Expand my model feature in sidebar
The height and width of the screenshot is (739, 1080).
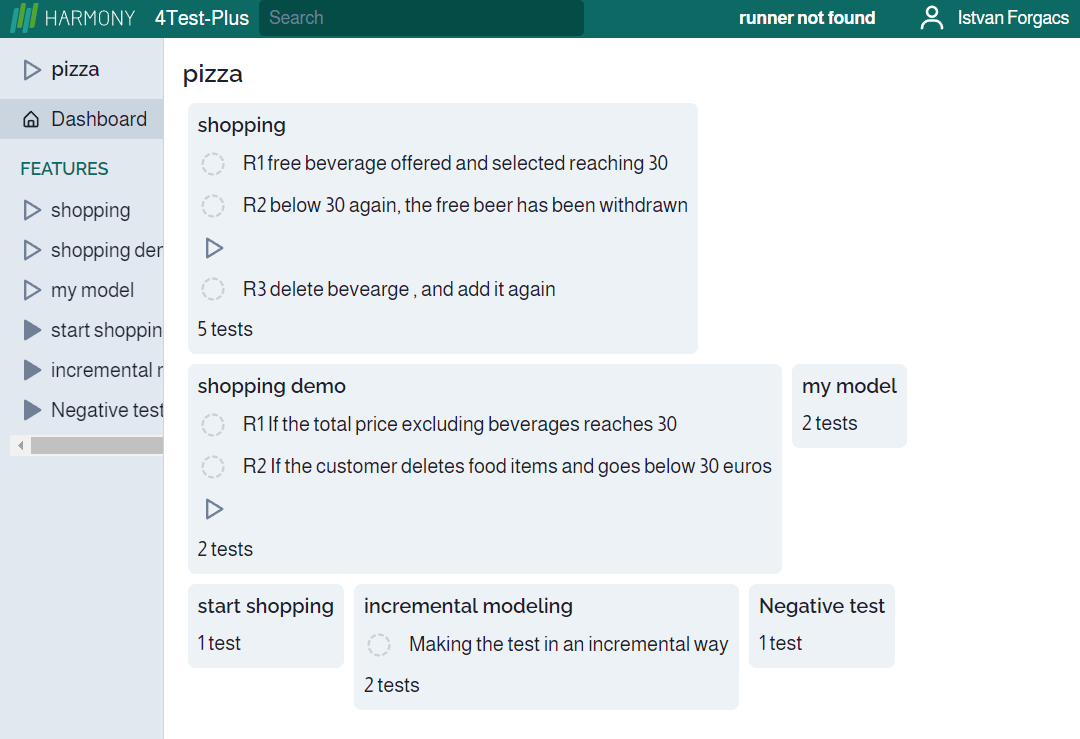pyautogui.click(x=32, y=290)
